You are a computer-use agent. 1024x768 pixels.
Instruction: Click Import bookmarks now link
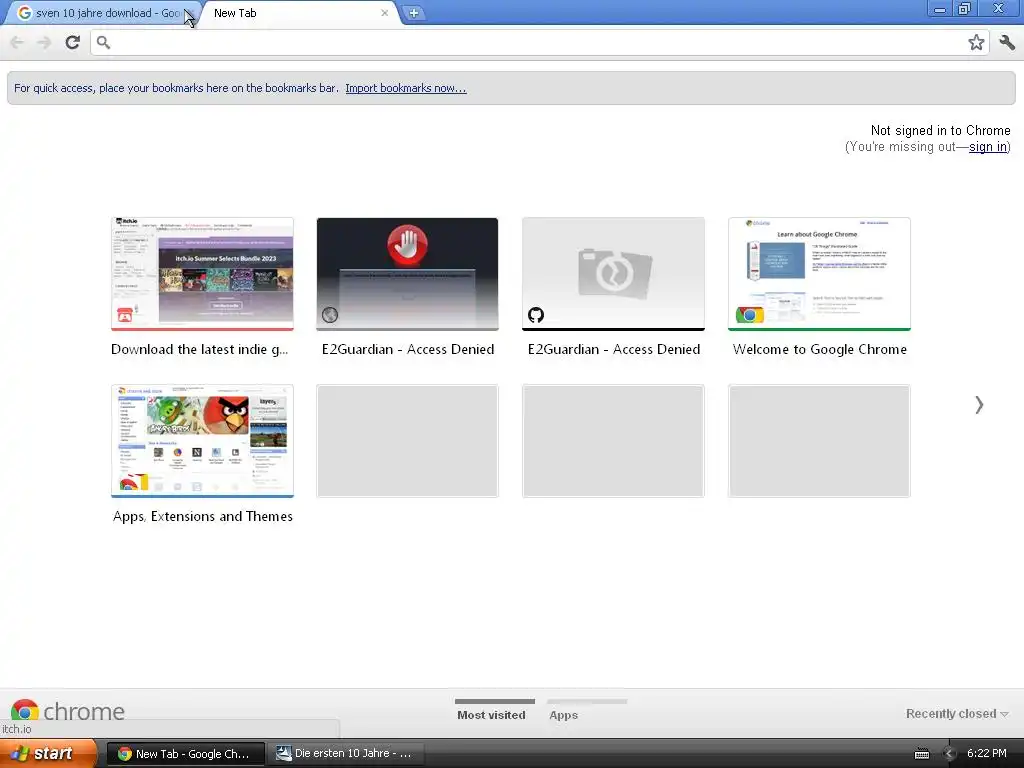(x=406, y=88)
